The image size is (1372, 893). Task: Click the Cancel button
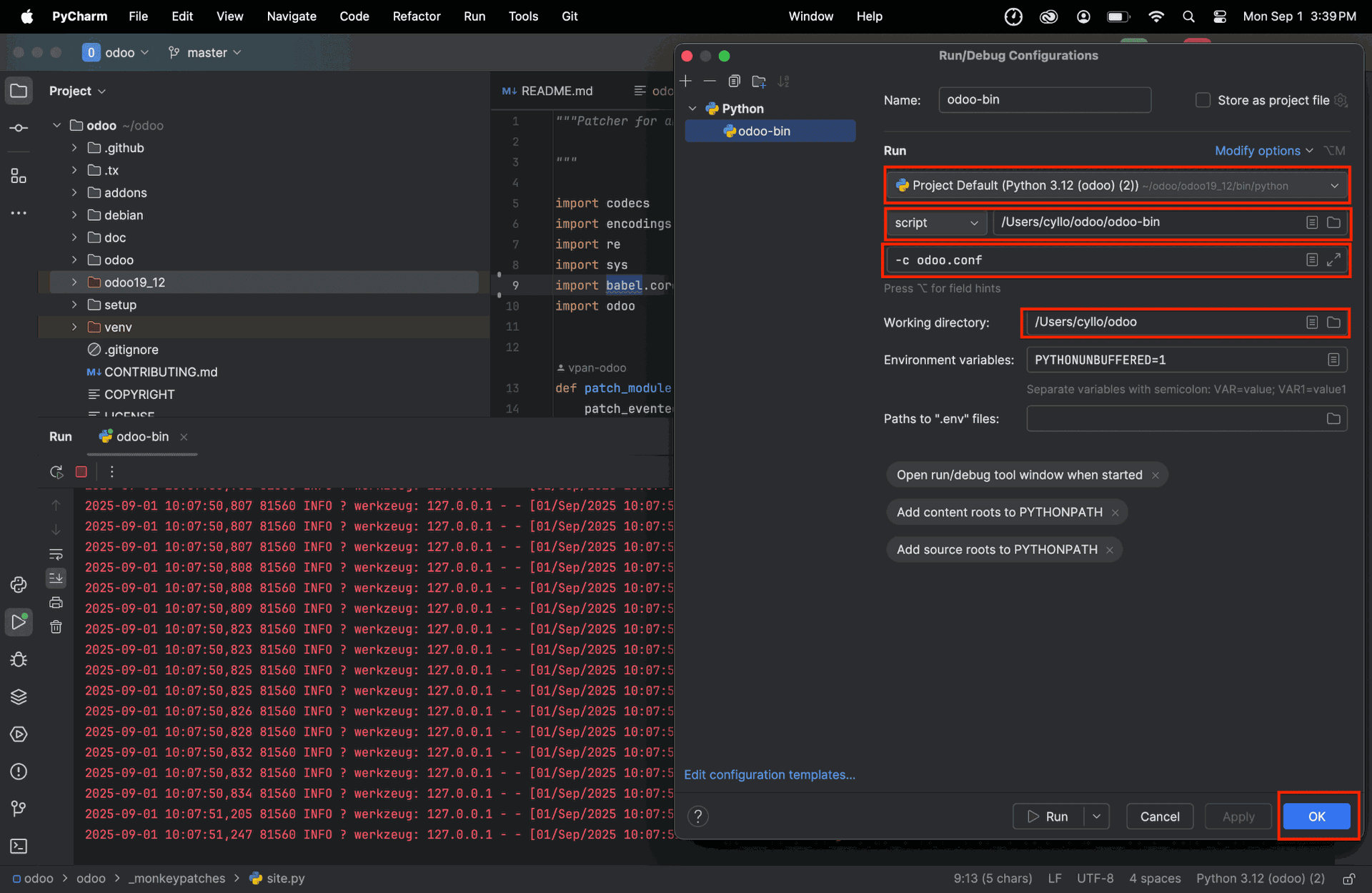tap(1159, 816)
